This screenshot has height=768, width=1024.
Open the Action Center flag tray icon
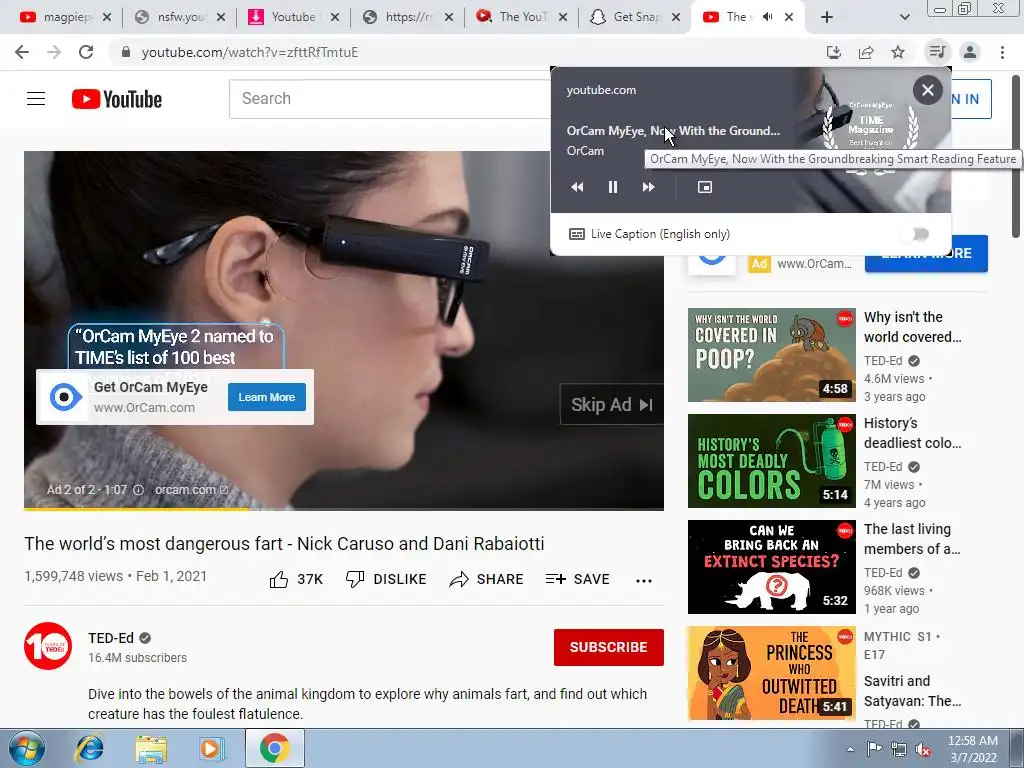tap(874, 749)
